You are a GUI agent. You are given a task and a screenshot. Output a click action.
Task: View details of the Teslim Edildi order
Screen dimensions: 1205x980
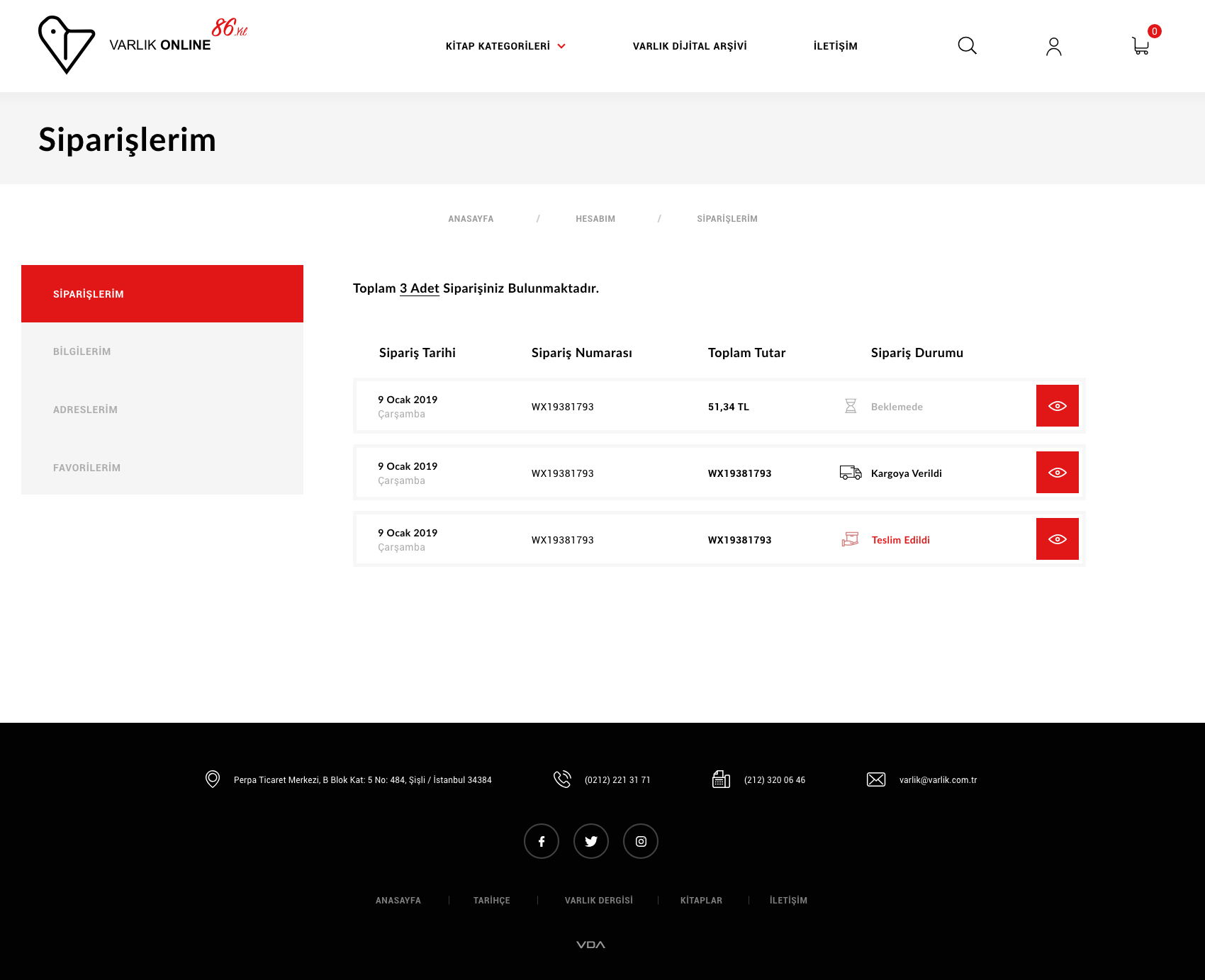tap(1057, 539)
